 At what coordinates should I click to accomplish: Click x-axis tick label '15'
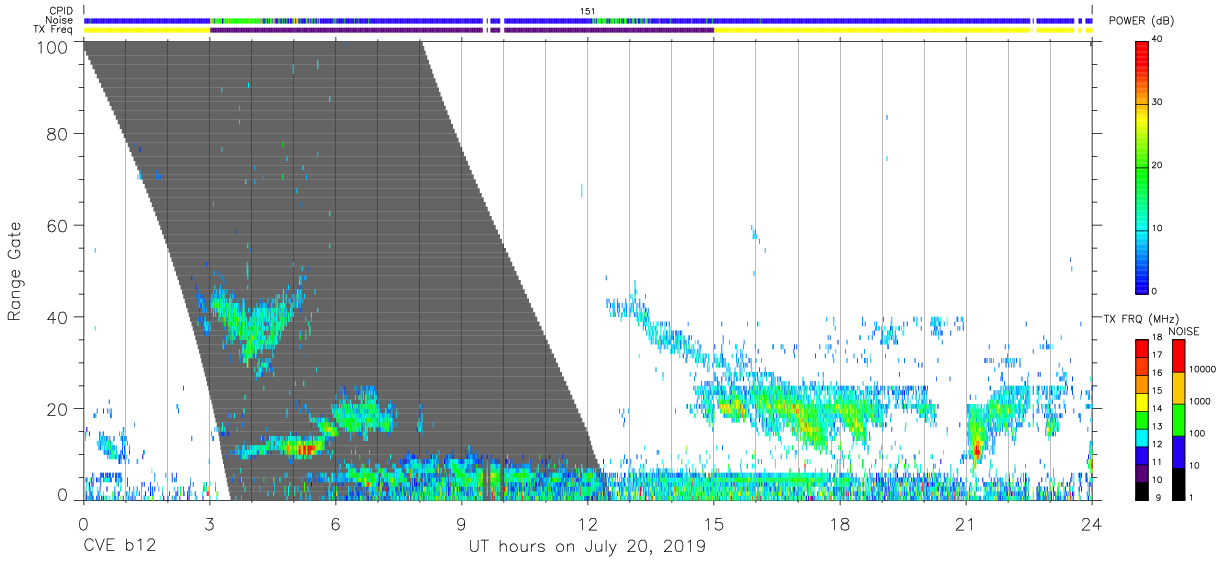(714, 523)
